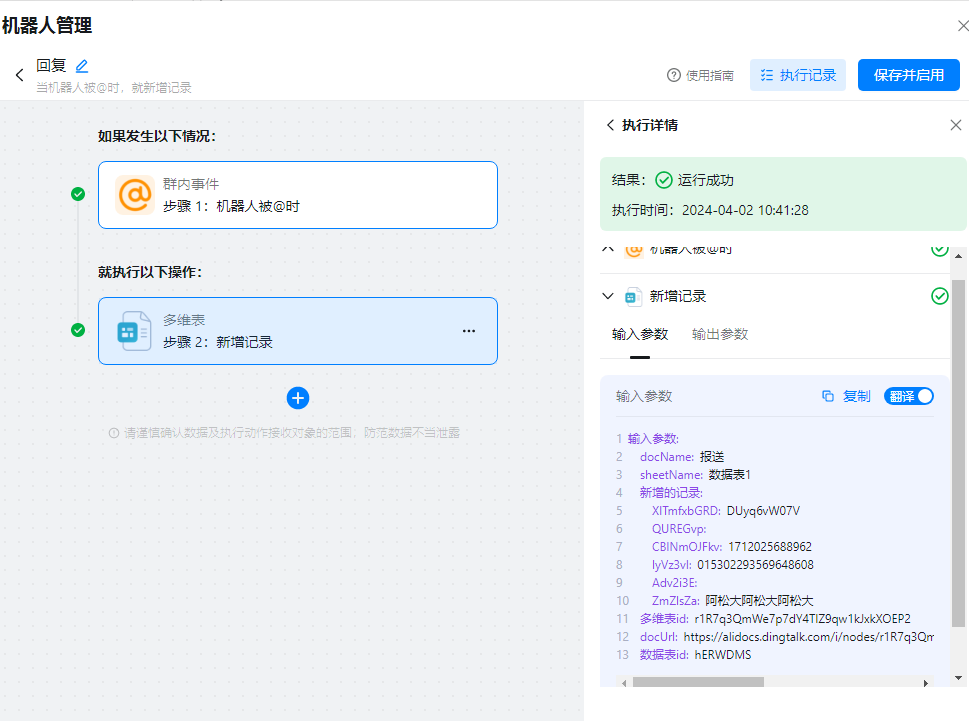Viewport: 969px width, 721px height.
Task: Click the orange @ trigger icon
Action: point(135,195)
